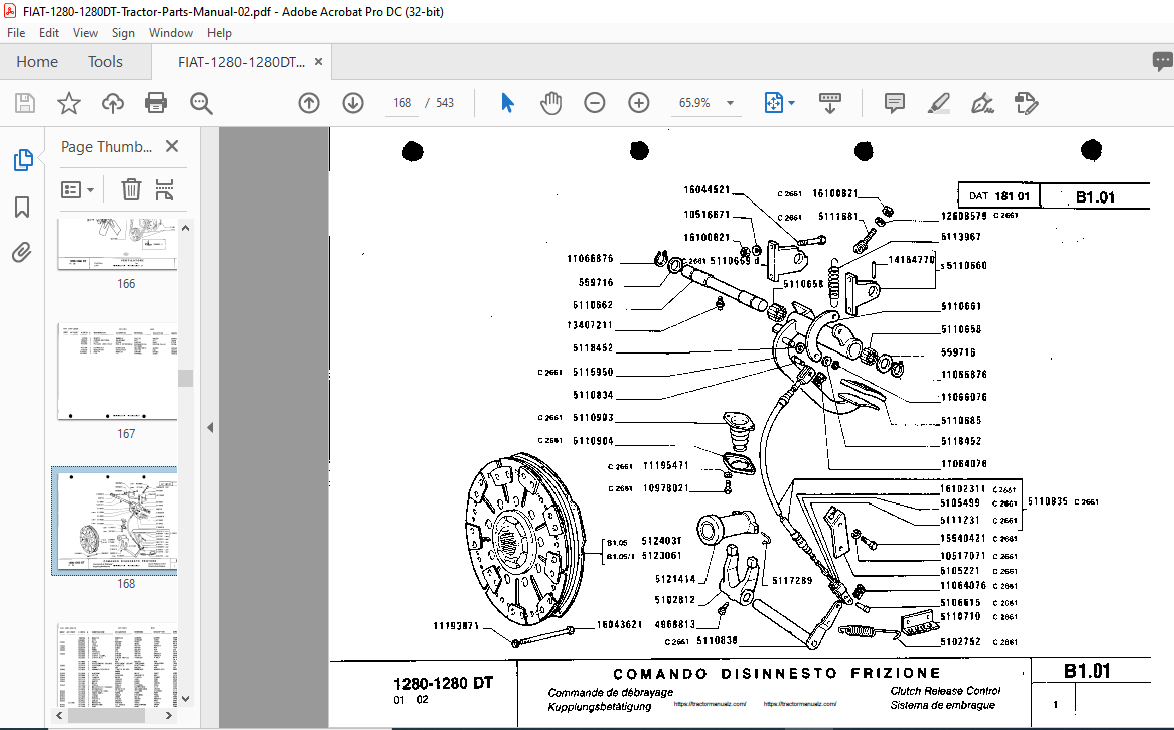The width and height of the screenshot is (1174, 730).
Task: Click part number 11193871 in diagram
Action: tap(456, 626)
